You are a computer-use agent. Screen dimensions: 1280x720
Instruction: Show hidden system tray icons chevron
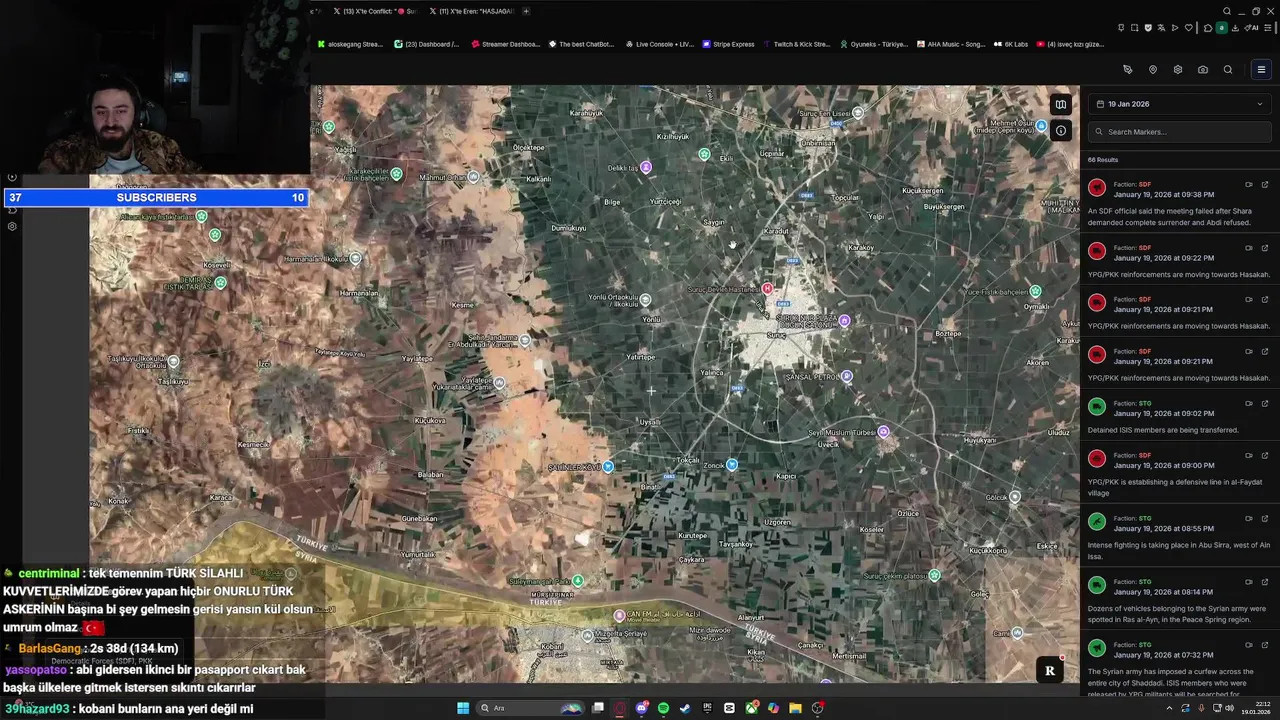pyautogui.click(x=1169, y=708)
